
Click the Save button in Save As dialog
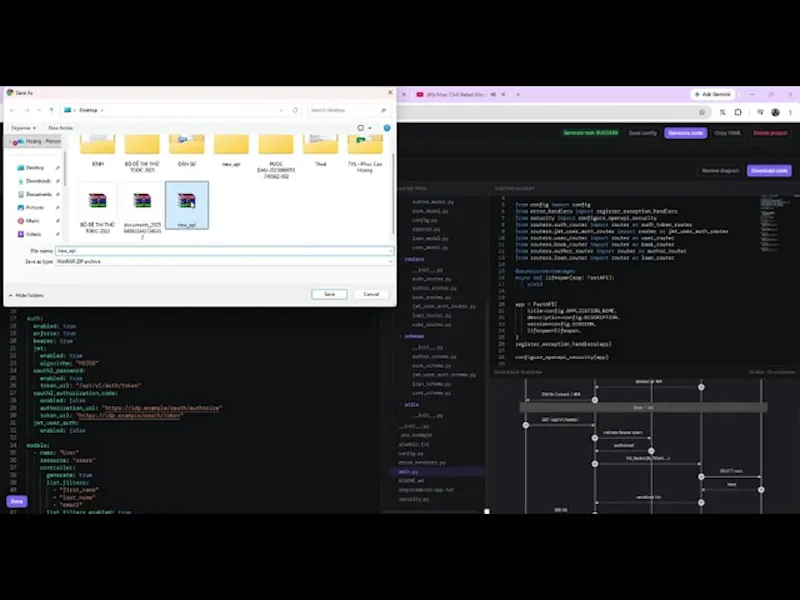point(329,294)
